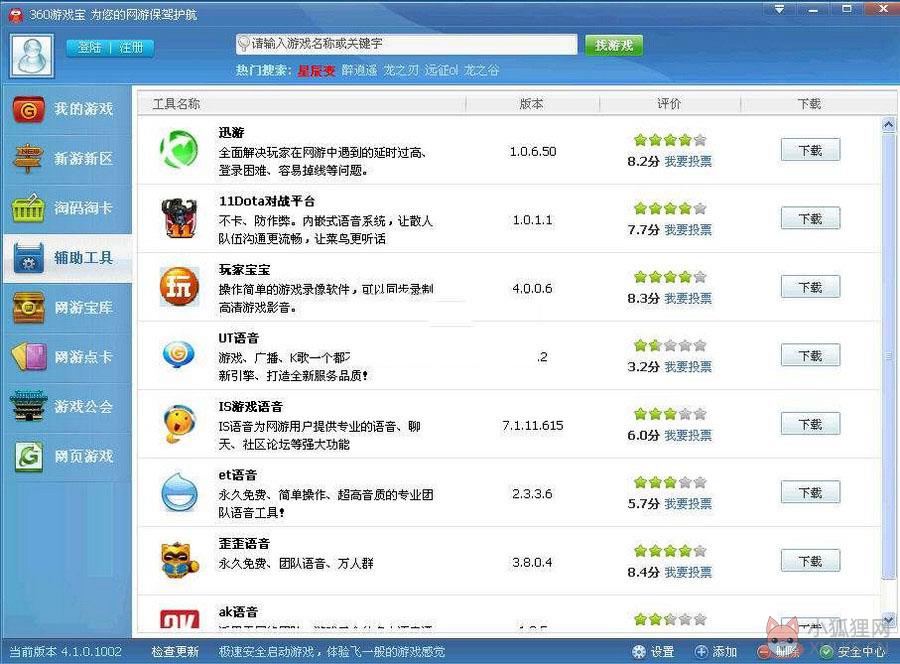Click the vertical scrollbar thumb
The width and height of the screenshot is (900, 664).
(889, 356)
